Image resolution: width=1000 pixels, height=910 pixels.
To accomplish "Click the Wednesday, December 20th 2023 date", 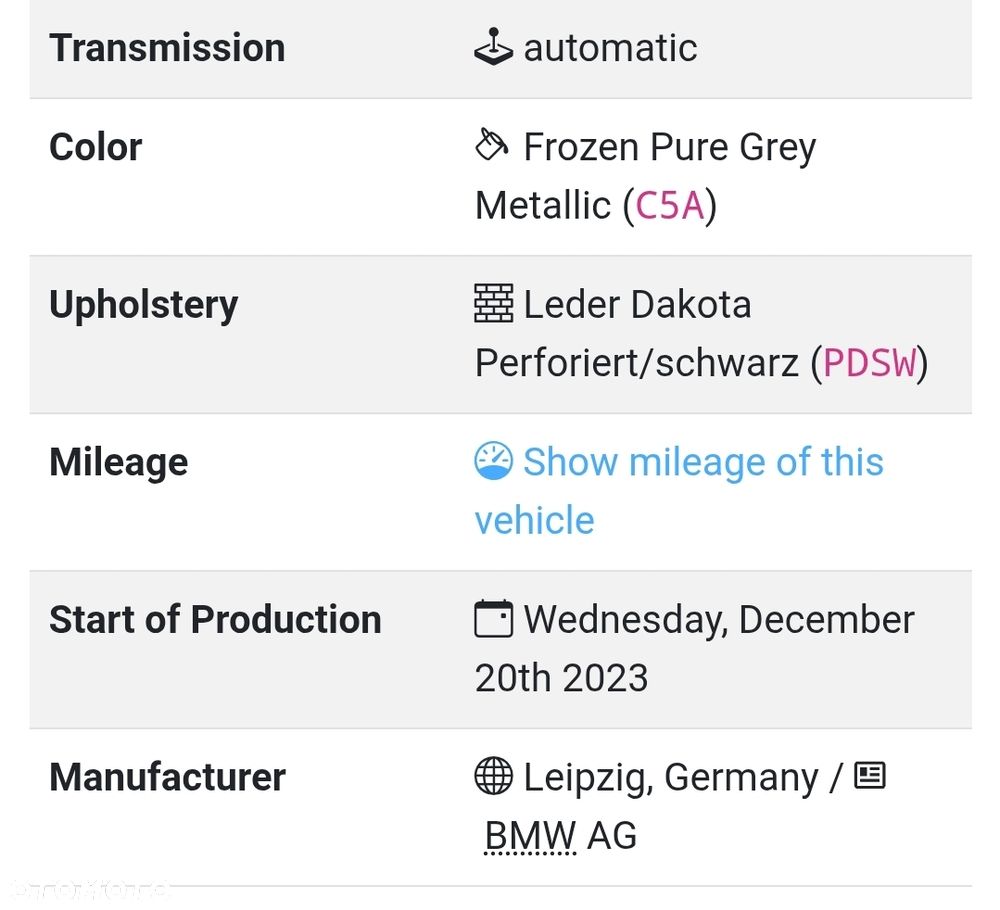I will 695,648.
